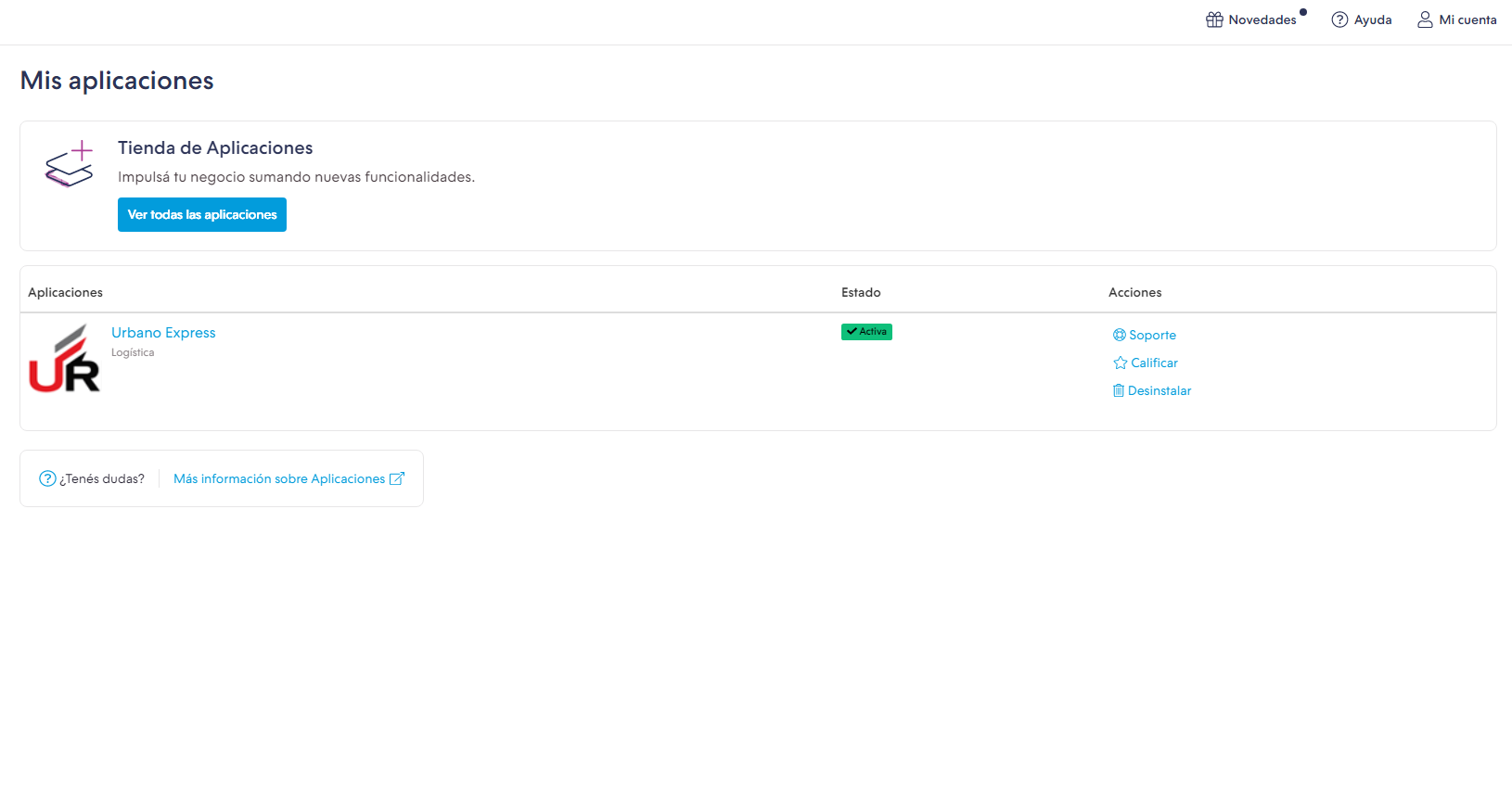Click the Soporte lifebuoy icon

1120,335
